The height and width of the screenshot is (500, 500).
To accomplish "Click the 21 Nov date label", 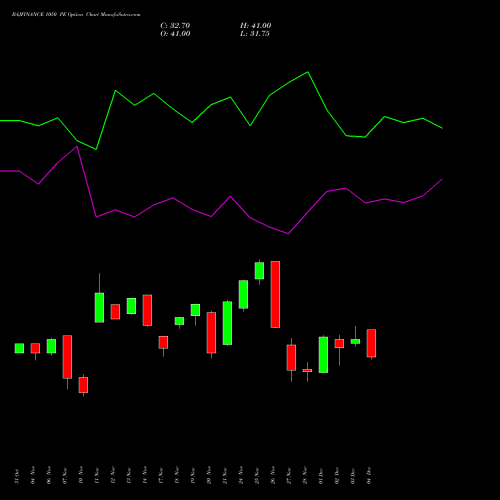I will click(x=225, y=476).
